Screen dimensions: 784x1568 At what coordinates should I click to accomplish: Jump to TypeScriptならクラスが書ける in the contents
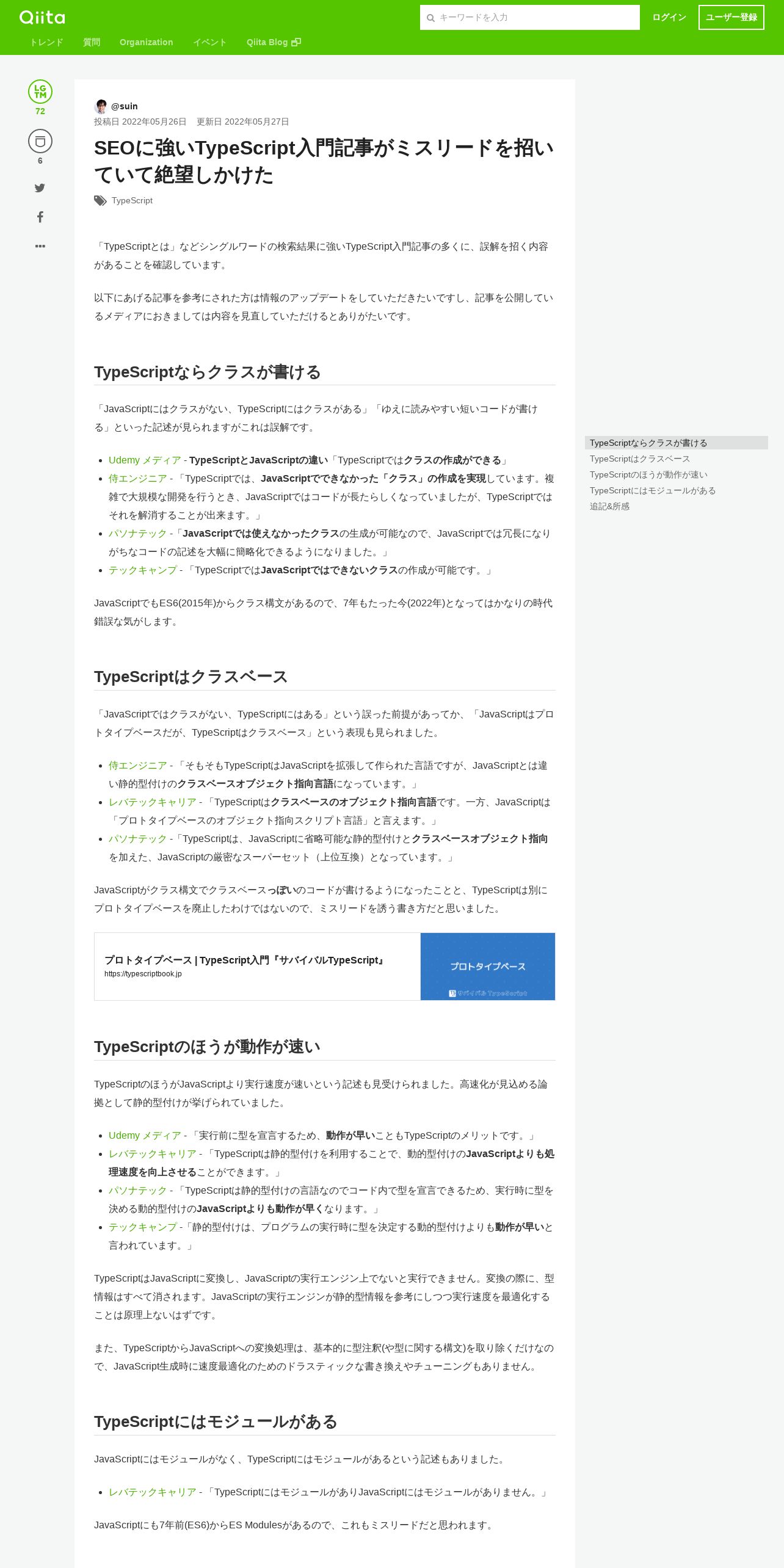point(677,443)
